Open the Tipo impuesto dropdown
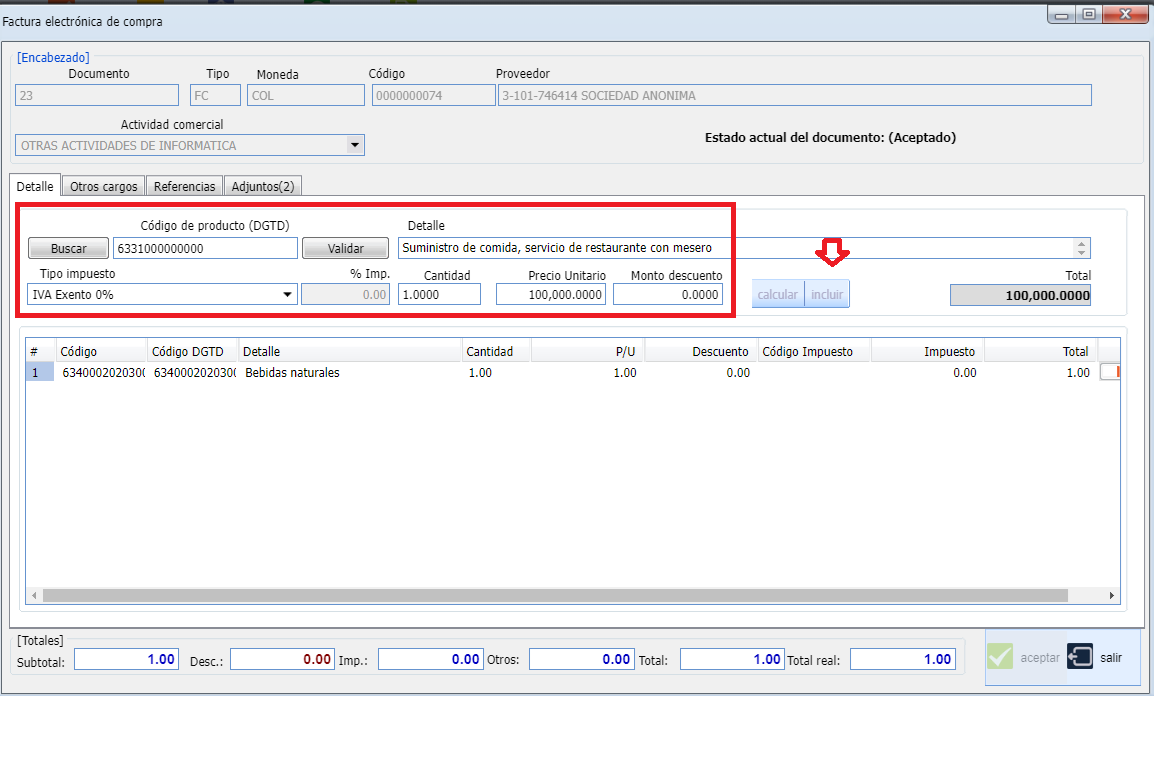This screenshot has height=761, width=1154. 287,294
